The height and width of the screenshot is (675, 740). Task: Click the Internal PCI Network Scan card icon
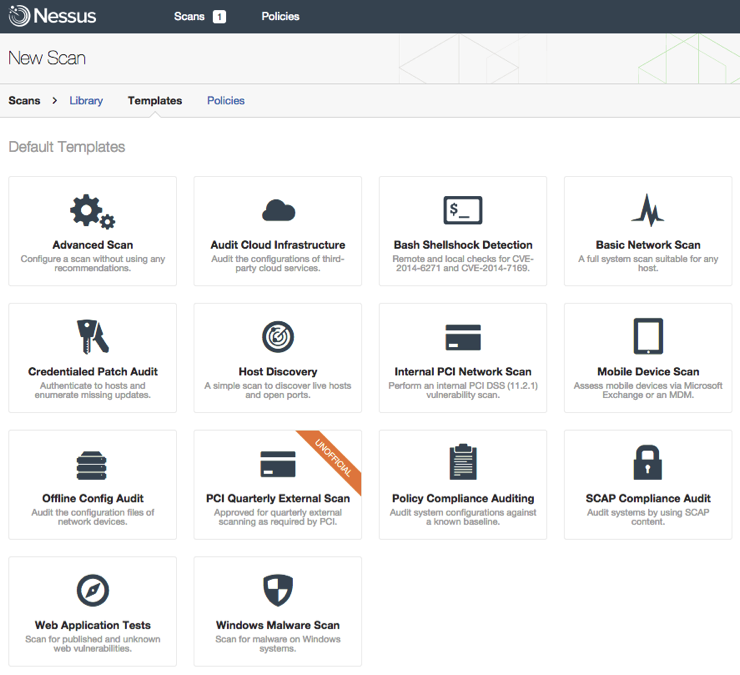[463, 337]
